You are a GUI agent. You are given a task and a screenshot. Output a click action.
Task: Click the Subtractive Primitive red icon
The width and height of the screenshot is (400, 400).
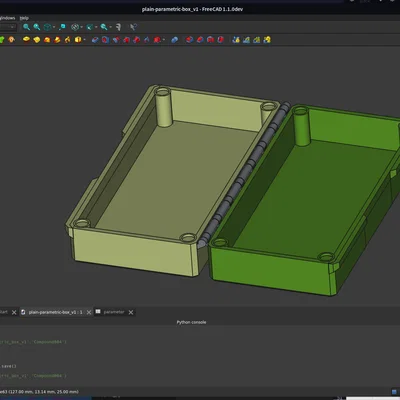tap(157, 40)
